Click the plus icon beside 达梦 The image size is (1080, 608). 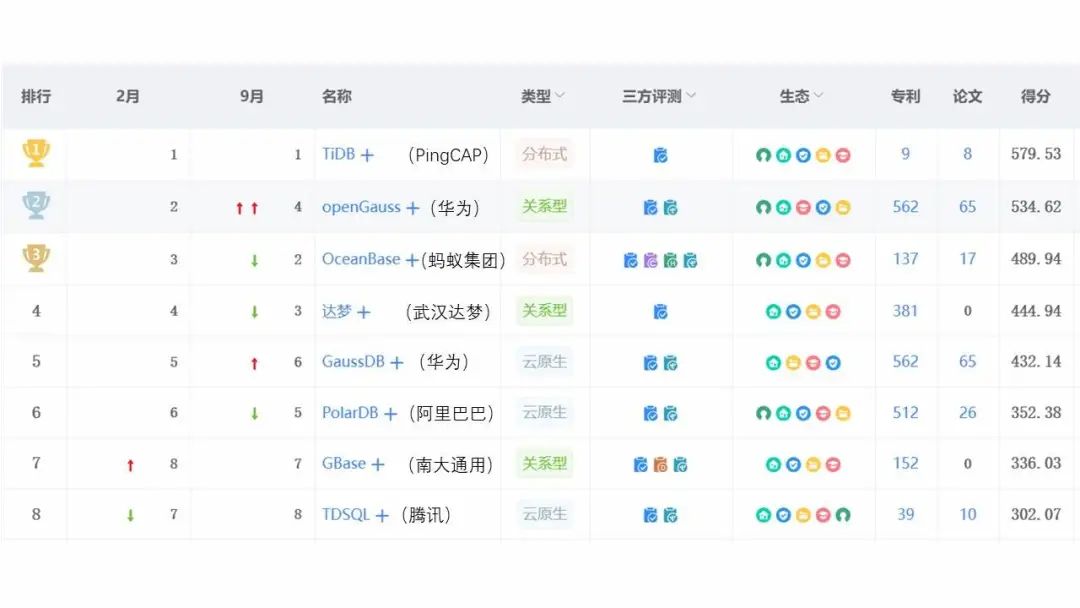click(364, 313)
